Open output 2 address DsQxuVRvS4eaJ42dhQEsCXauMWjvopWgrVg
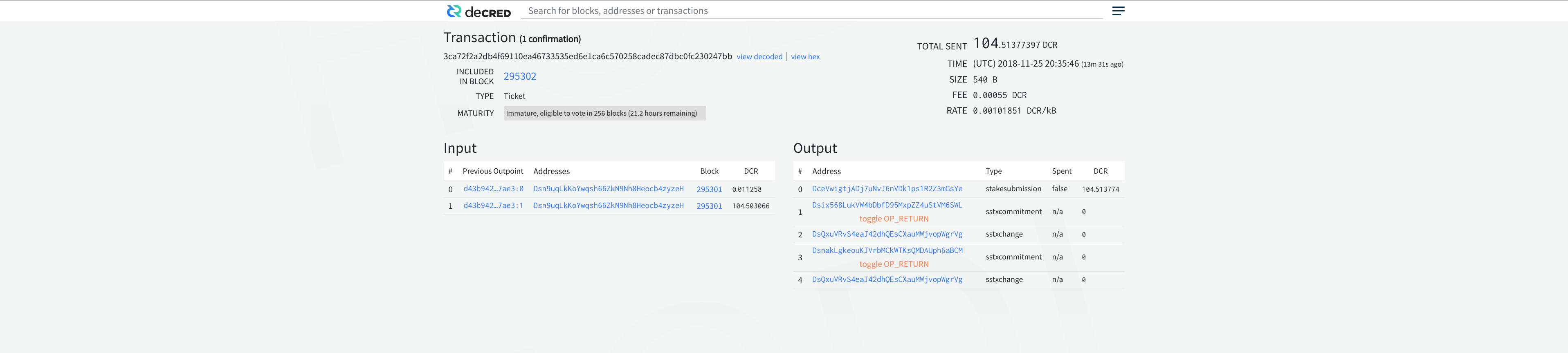1568x353 pixels. [887, 235]
